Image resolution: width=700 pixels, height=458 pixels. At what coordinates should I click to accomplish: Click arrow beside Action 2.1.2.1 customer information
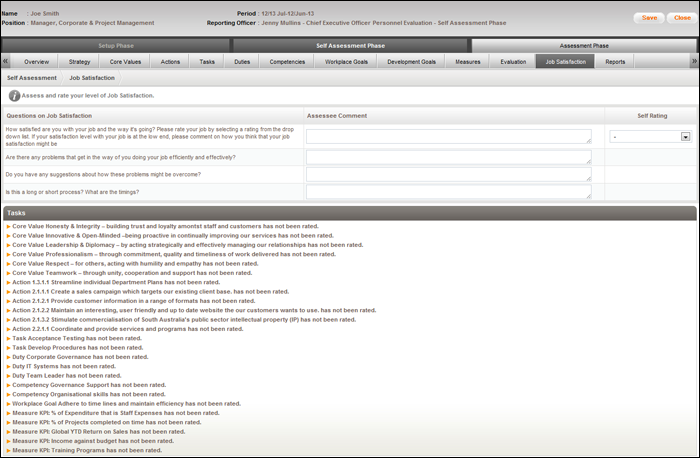(x=8, y=301)
